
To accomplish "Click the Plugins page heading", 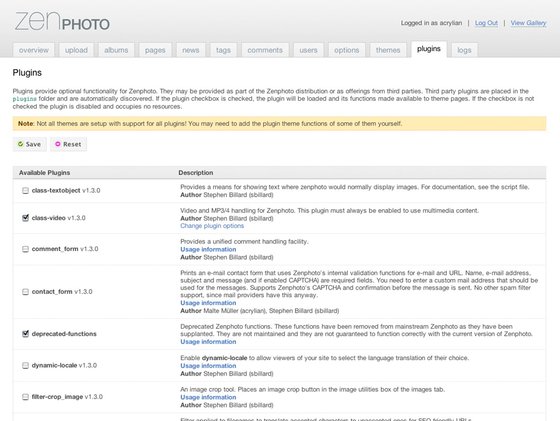I will (x=27, y=72).
